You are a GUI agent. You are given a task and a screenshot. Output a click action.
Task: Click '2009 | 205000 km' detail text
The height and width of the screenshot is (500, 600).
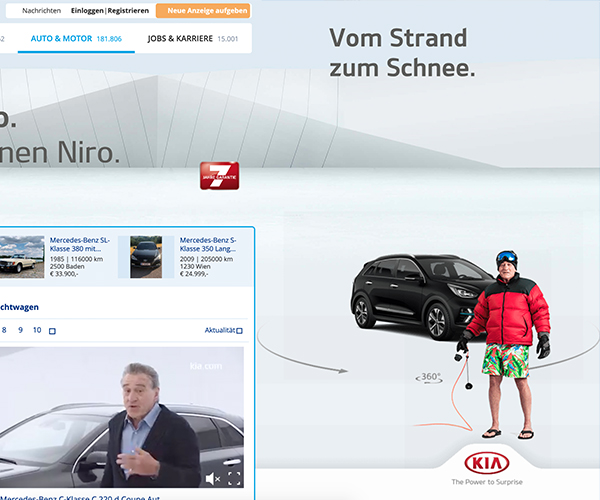coord(206,259)
